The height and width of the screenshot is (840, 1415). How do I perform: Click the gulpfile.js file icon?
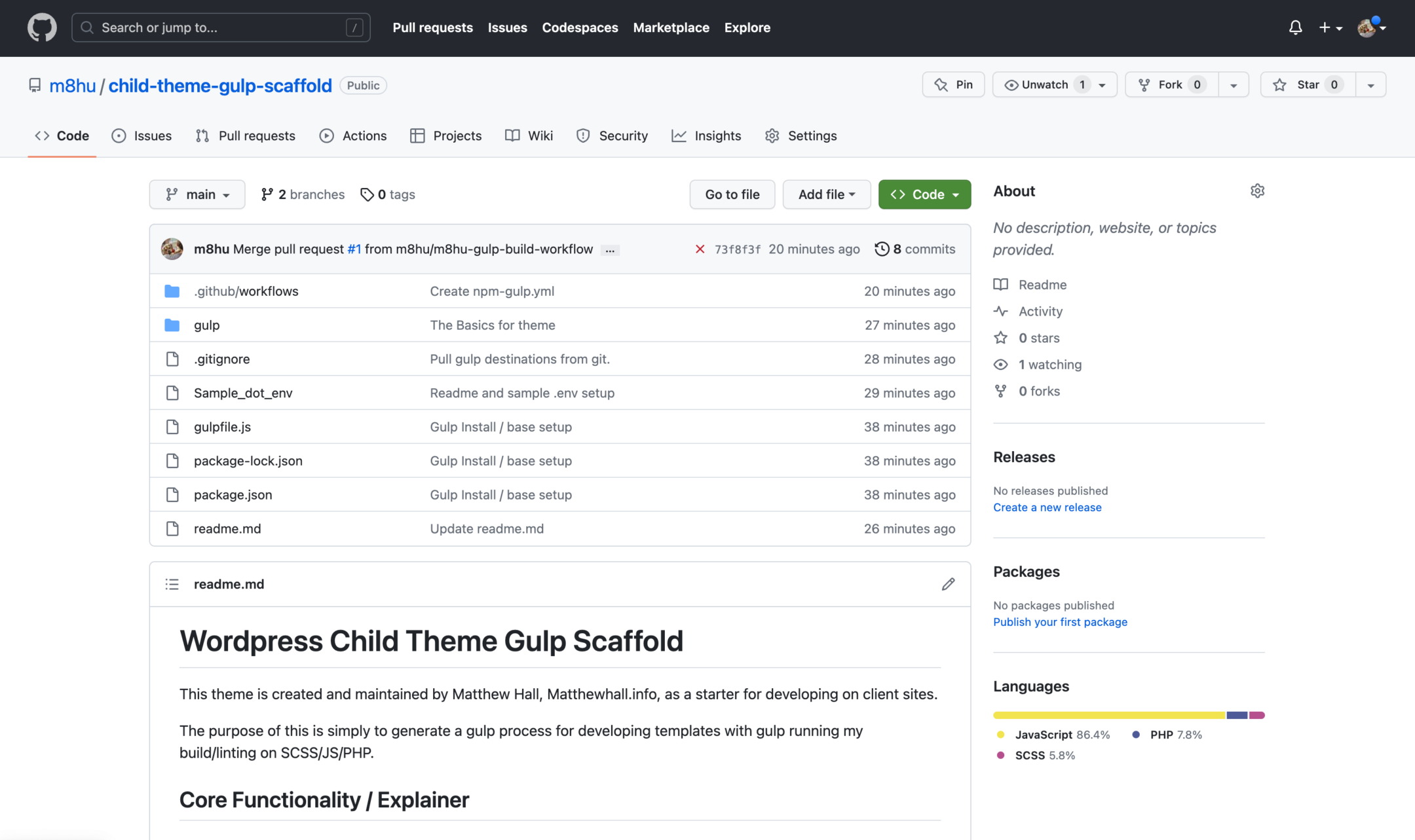[x=172, y=426]
